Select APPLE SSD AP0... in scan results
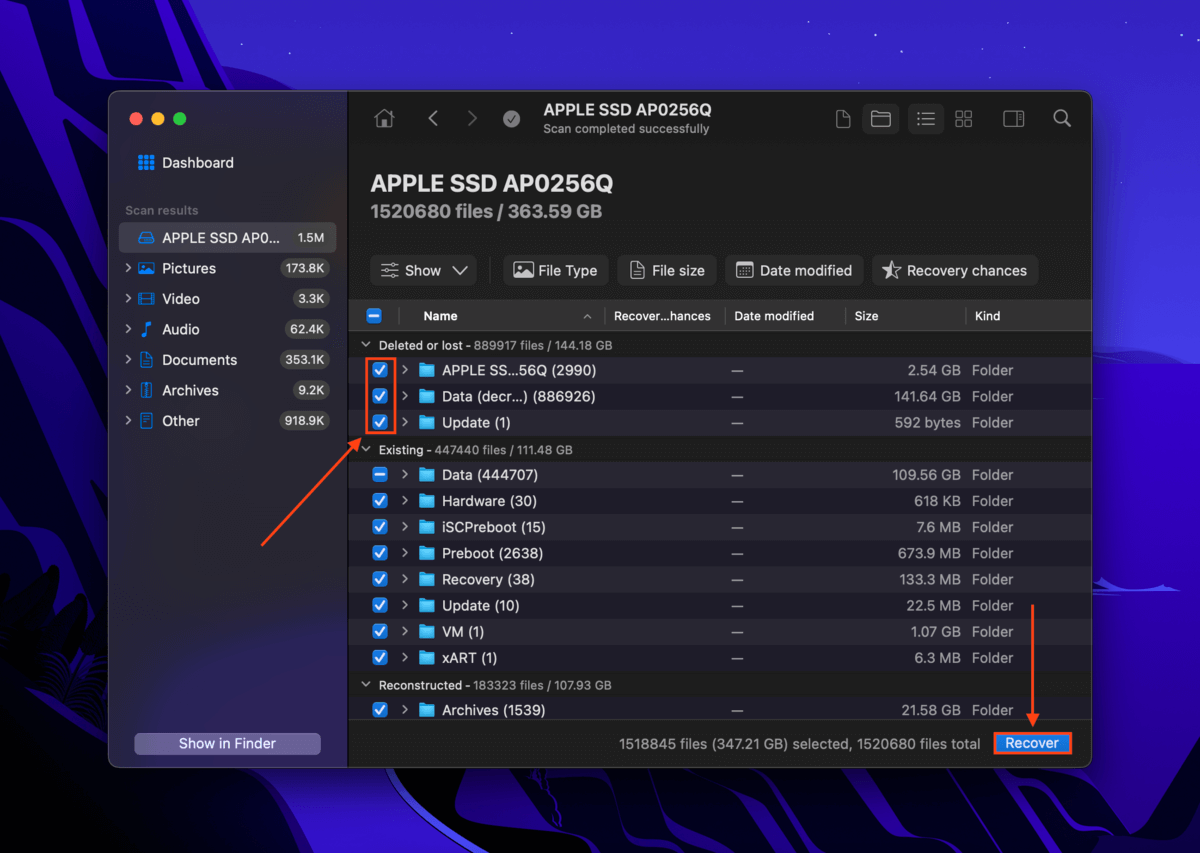 click(x=228, y=238)
